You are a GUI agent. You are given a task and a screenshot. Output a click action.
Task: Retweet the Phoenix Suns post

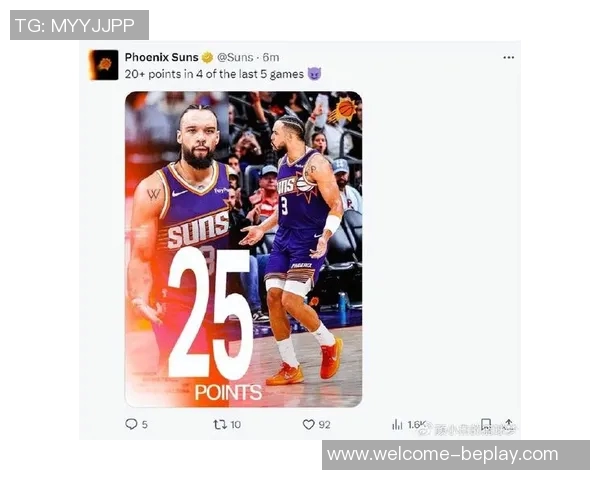pyautogui.click(x=220, y=424)
